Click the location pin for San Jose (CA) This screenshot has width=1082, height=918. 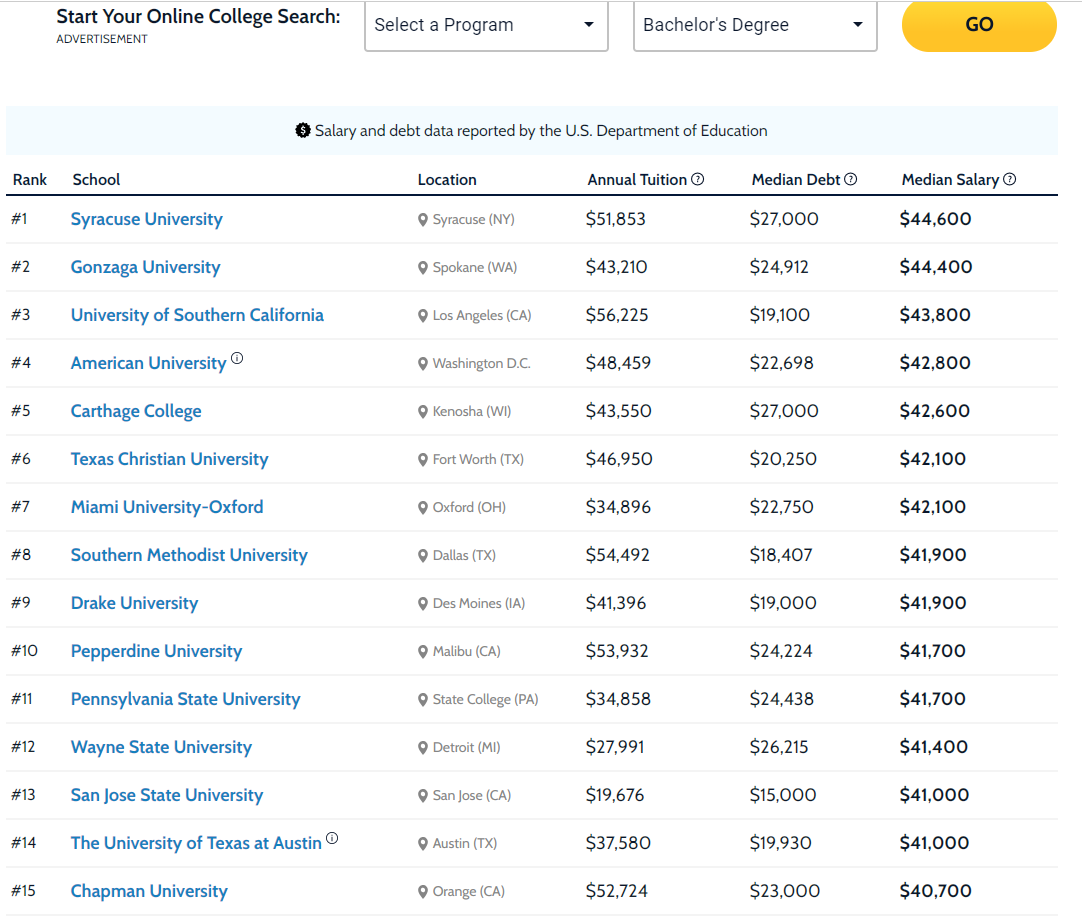(423, 796)
